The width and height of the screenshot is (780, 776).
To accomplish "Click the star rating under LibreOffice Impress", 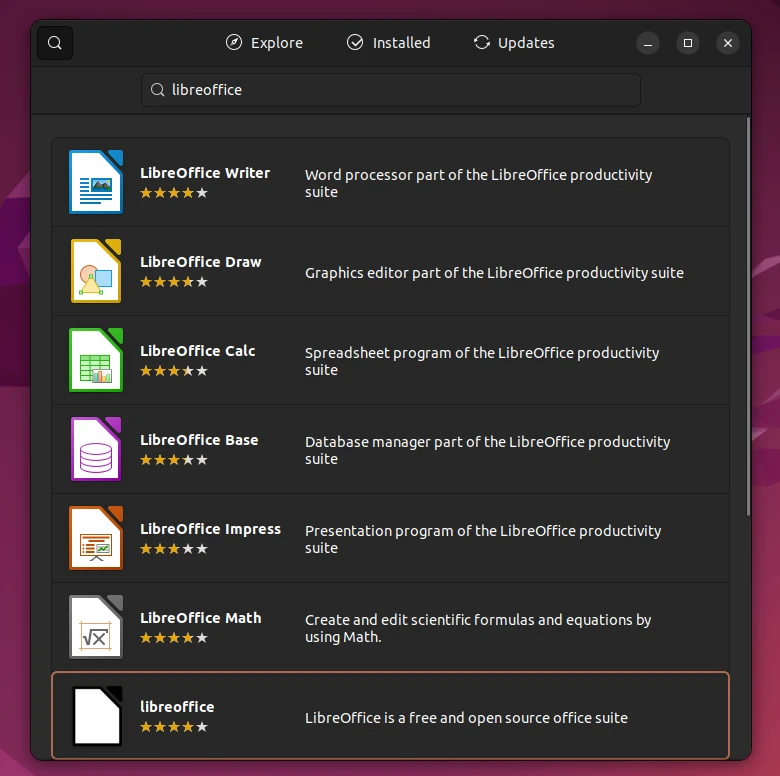I will coord(174,549).
